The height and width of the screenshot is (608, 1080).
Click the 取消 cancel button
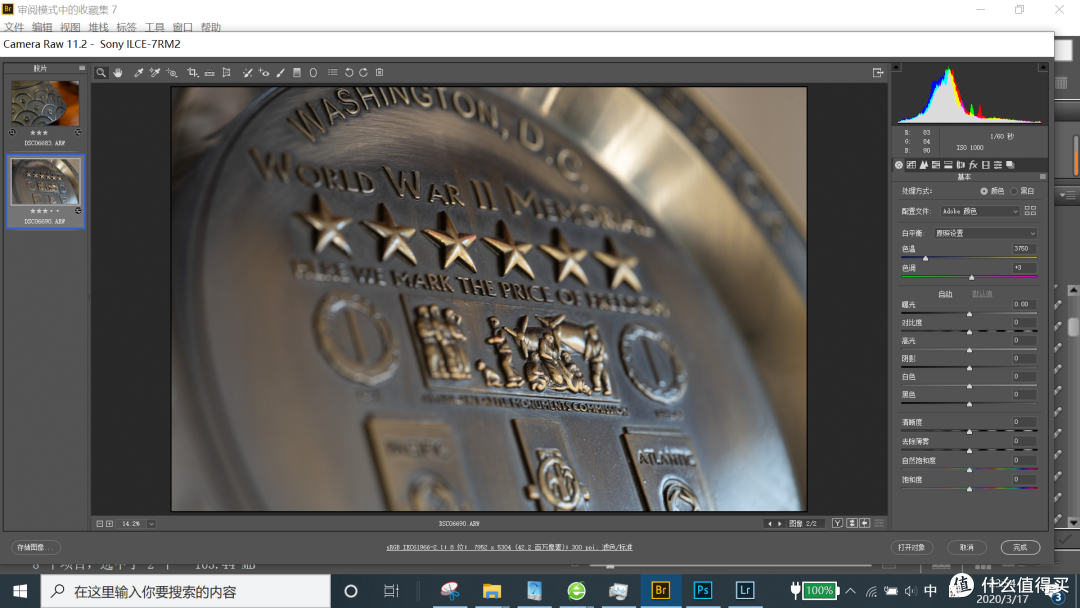click(966, 547)
